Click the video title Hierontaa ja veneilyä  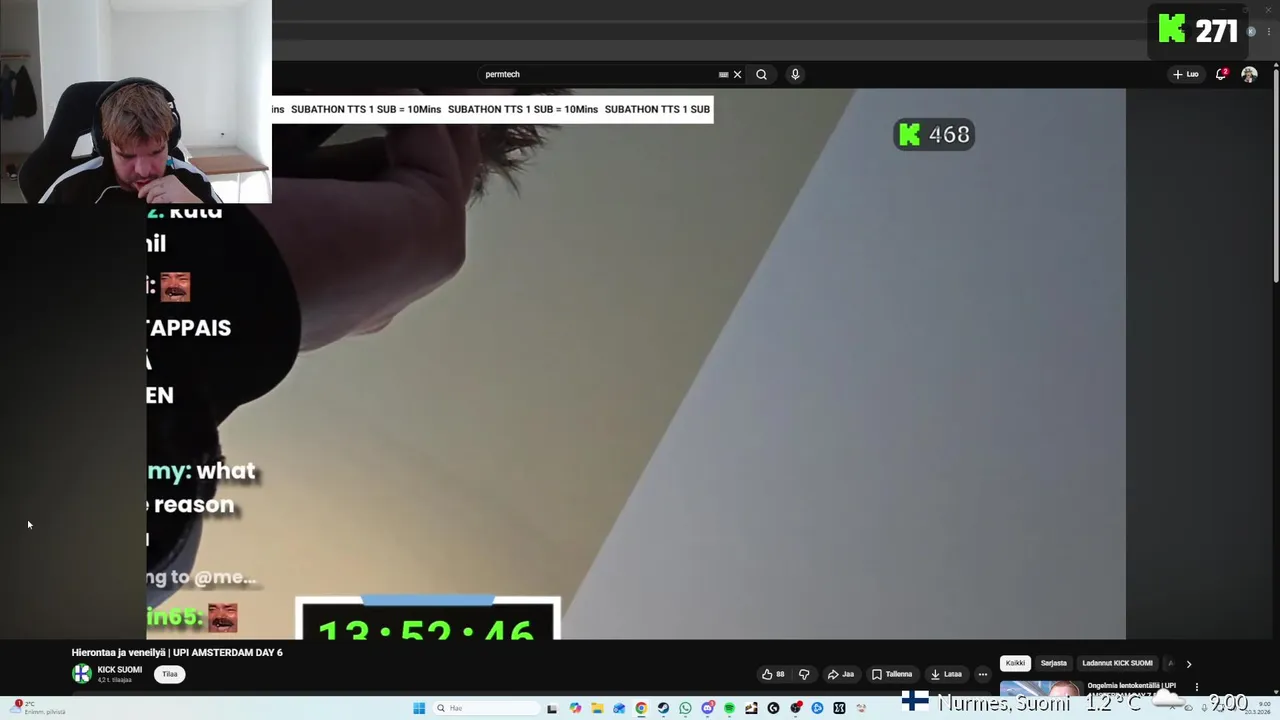click(177, 652)
